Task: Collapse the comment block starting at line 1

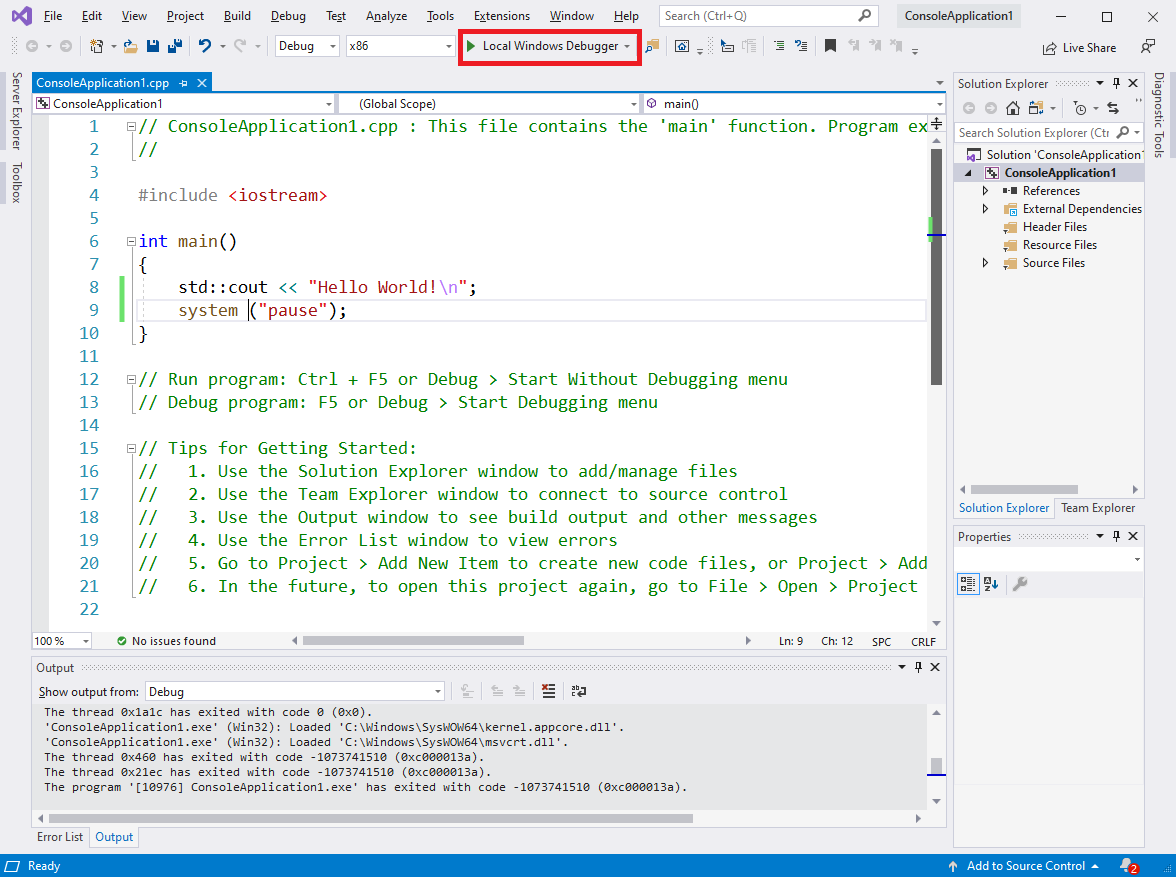Action: [131, 127]
